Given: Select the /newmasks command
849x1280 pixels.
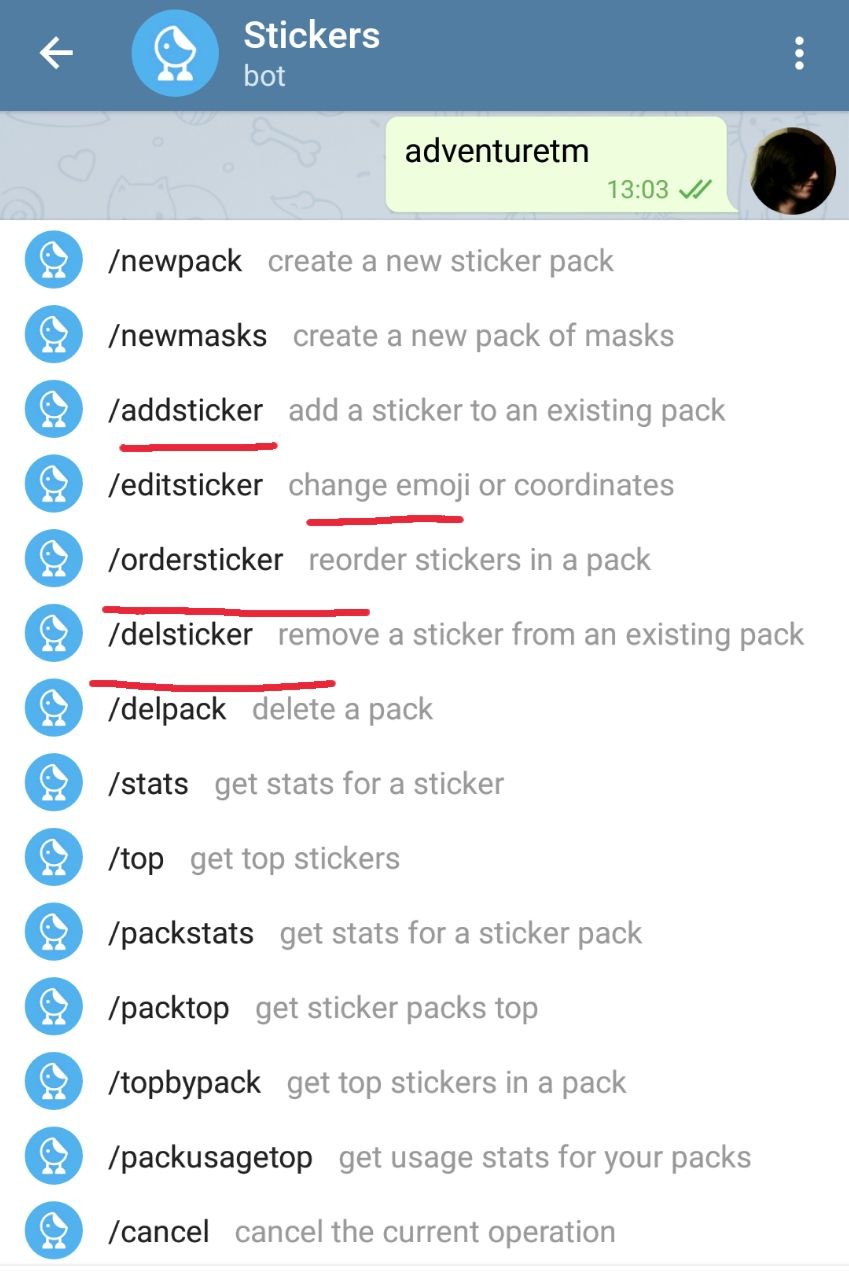Looking at the screenshot, I should tap(424, 336).
